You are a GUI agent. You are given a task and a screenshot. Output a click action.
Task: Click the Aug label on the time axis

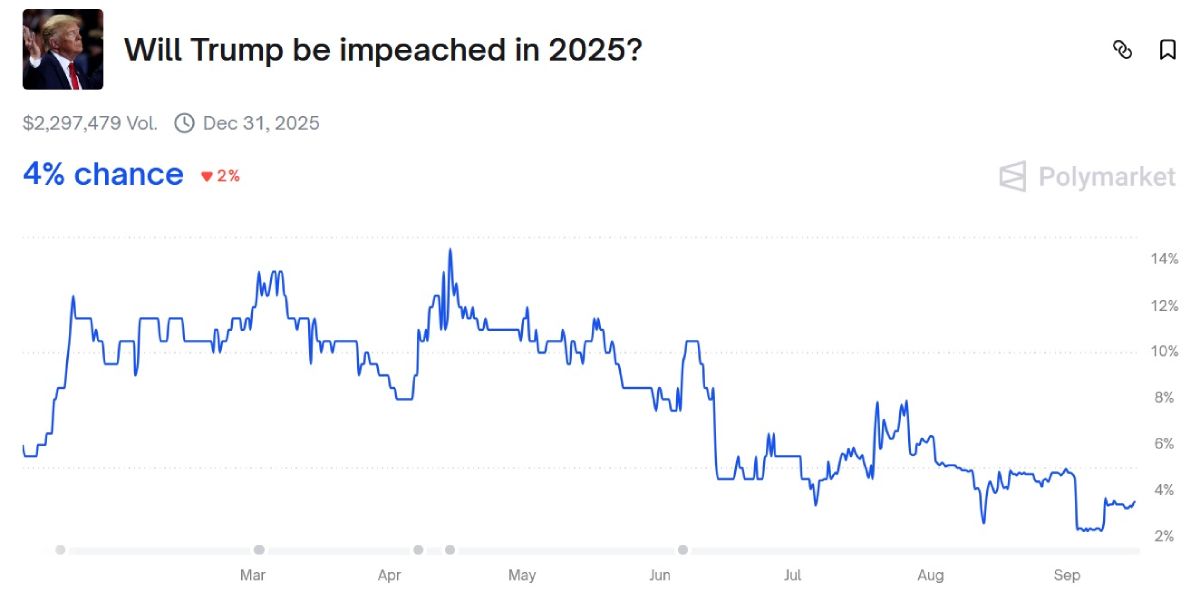[930, 575]
